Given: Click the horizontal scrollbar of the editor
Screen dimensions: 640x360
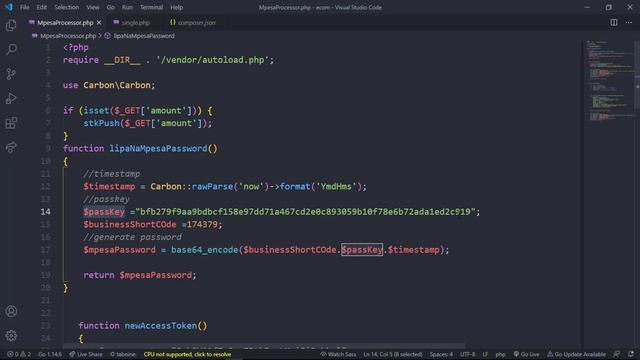Looking at the screenshot, I should (x=264, y=346).
